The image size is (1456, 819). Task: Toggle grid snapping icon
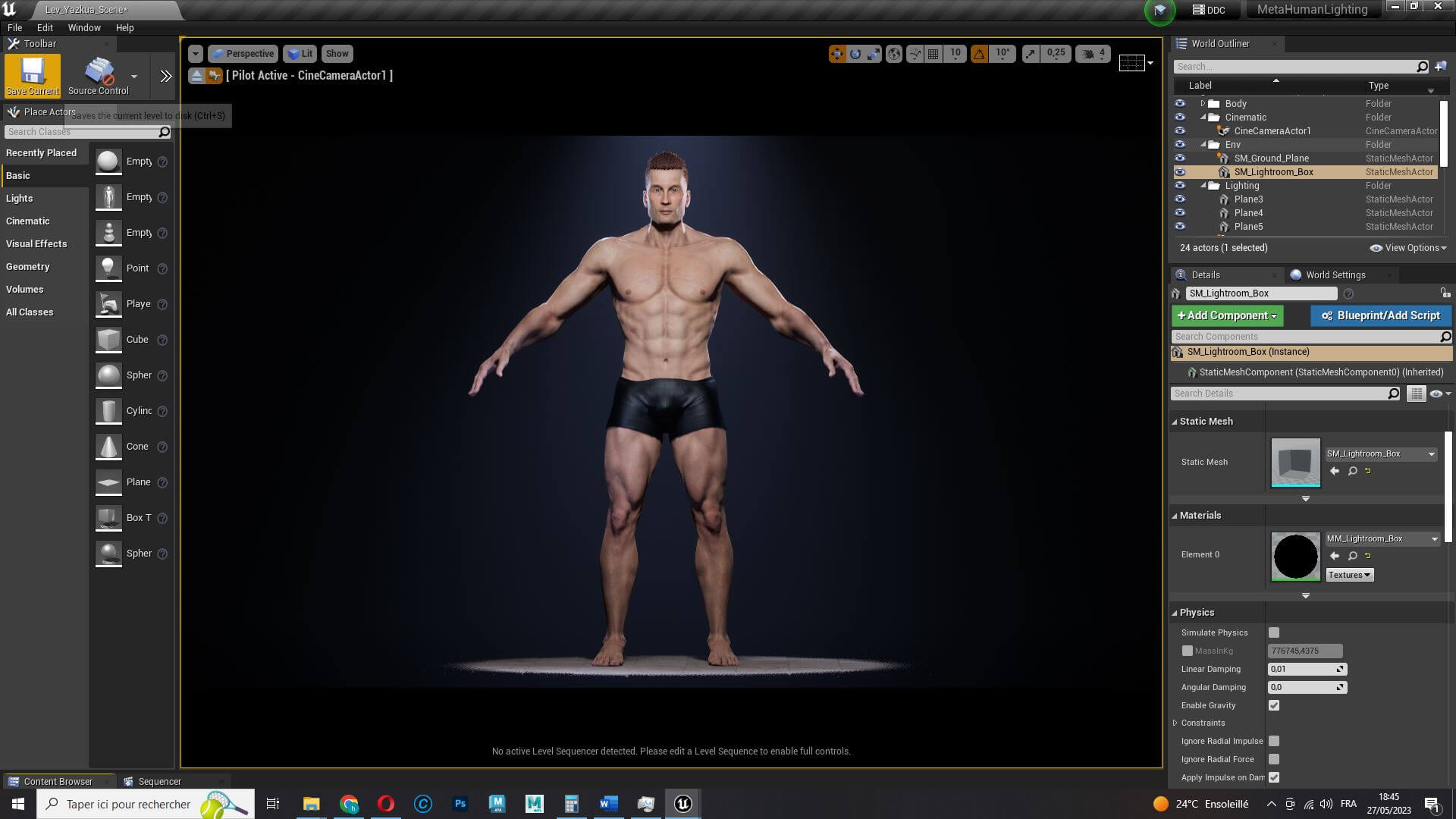pos(934,54)
